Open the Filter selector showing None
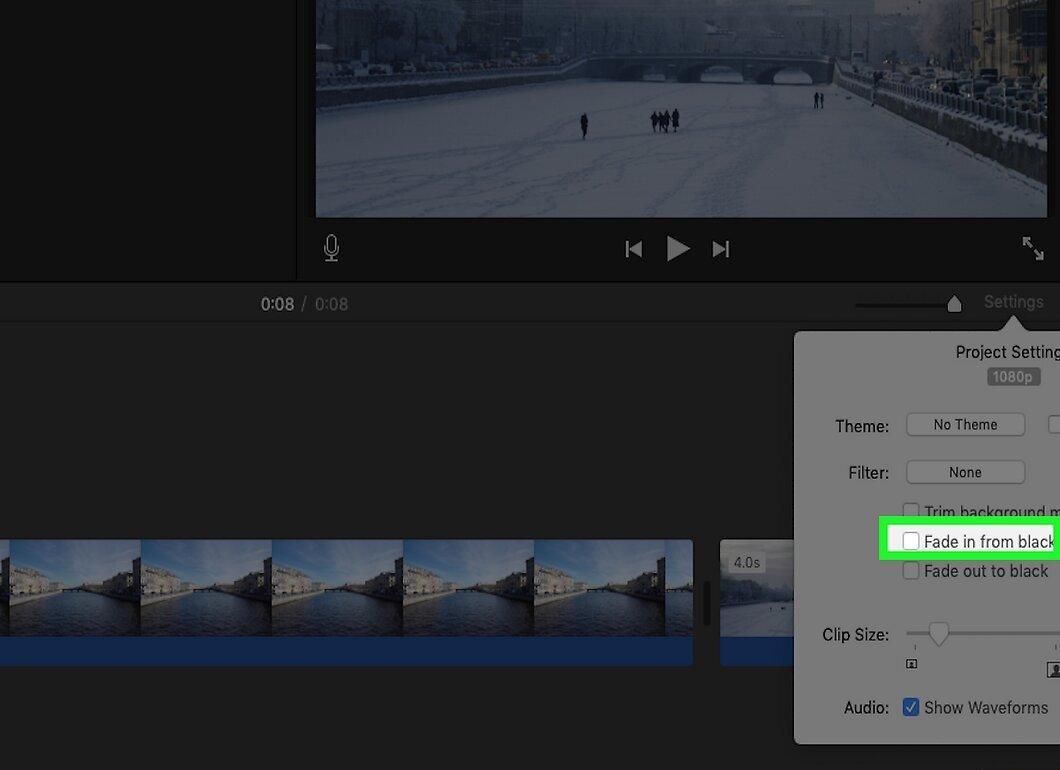 tap(965, 472)
